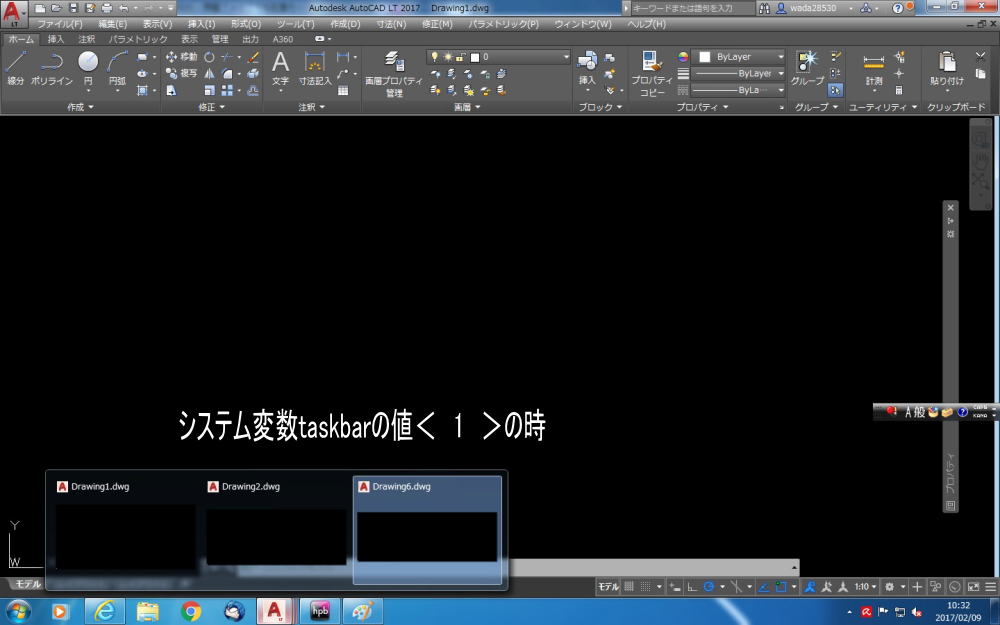Screen dimensions: 1000x625
Task: Click the モデル button in status bar
Action: (608, 586)
